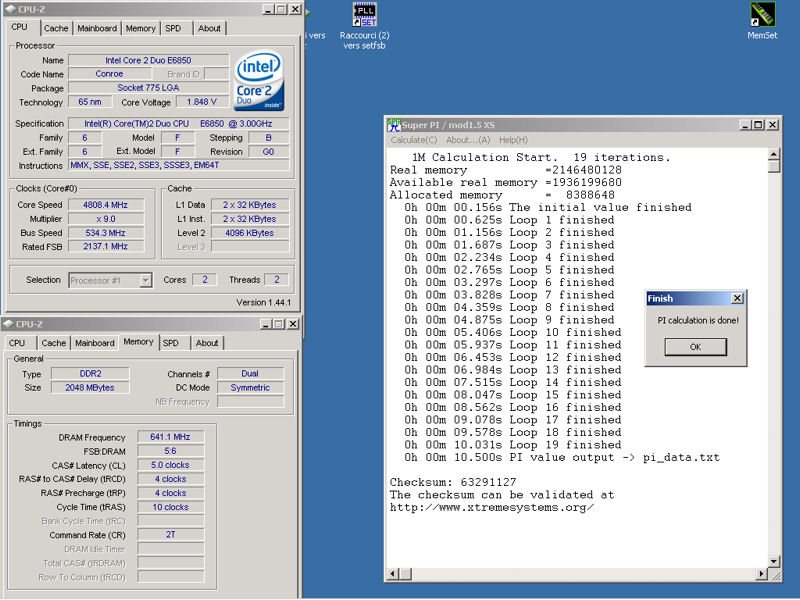Open the Raccourci (2) vers setfsb shortcut
The width and height of the screenshot is (800, 600).
364,26
